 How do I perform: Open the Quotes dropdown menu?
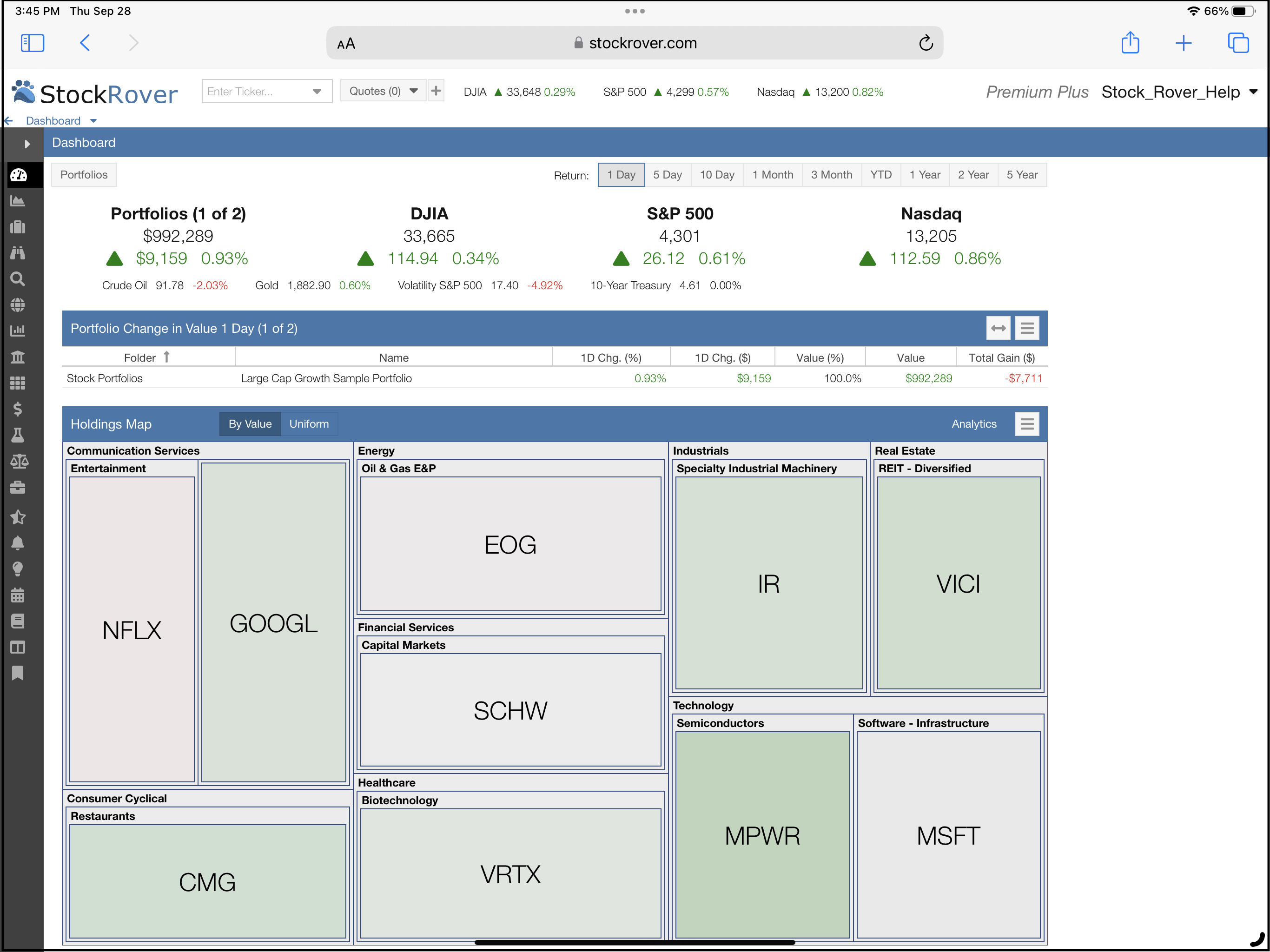[416, 92]
